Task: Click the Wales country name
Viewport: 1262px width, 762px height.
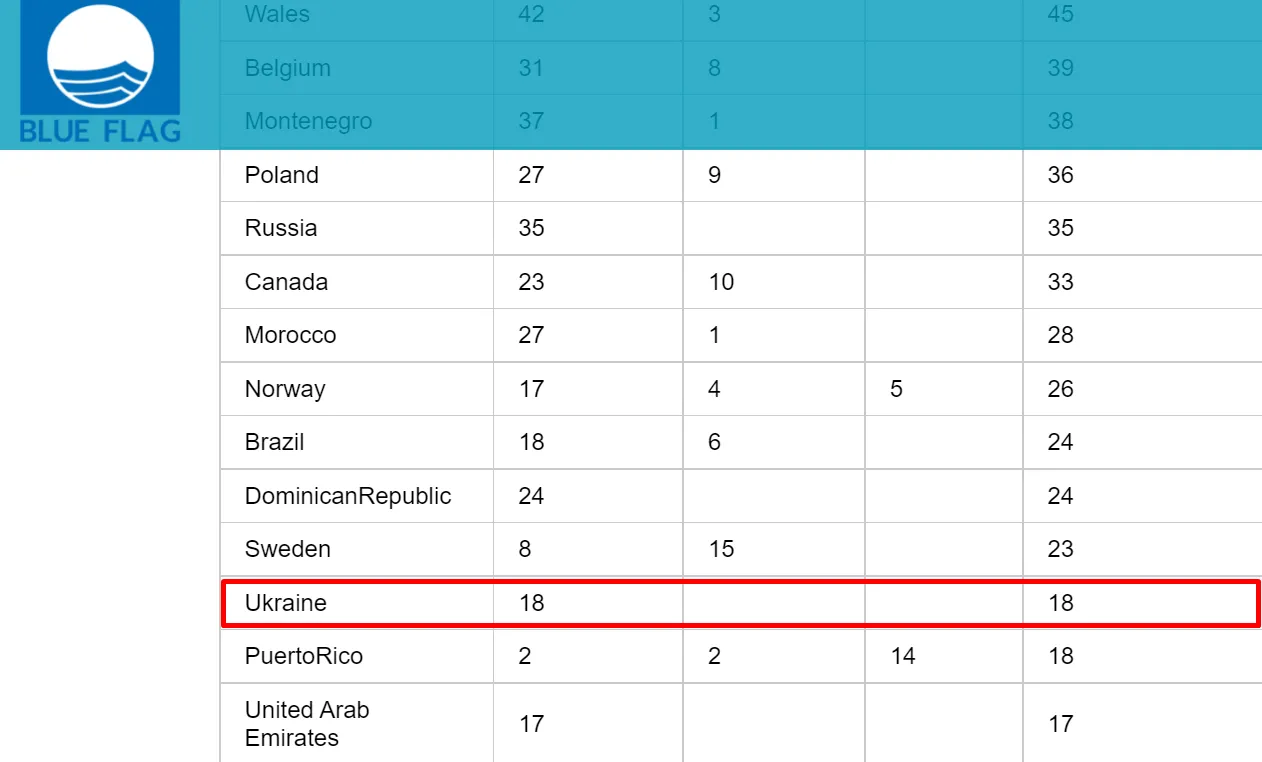Action: click(277, 15)
